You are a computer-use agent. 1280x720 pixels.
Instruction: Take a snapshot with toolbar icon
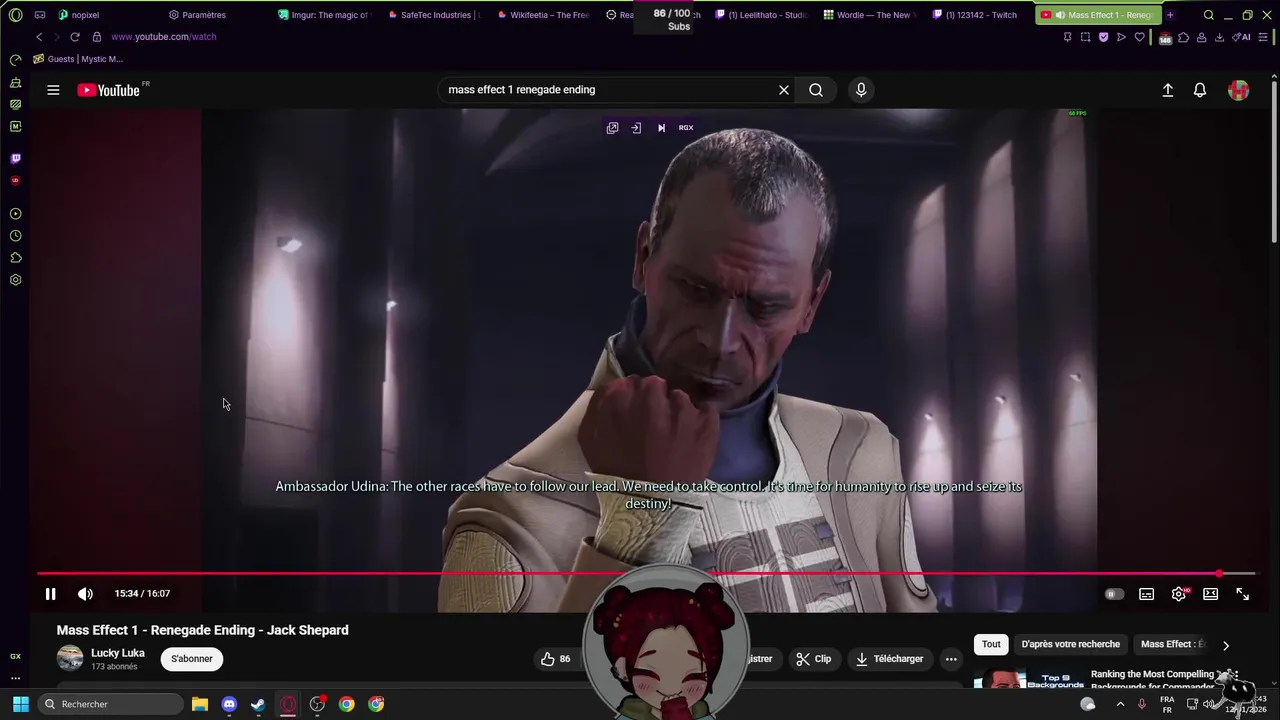[1085, 37]
